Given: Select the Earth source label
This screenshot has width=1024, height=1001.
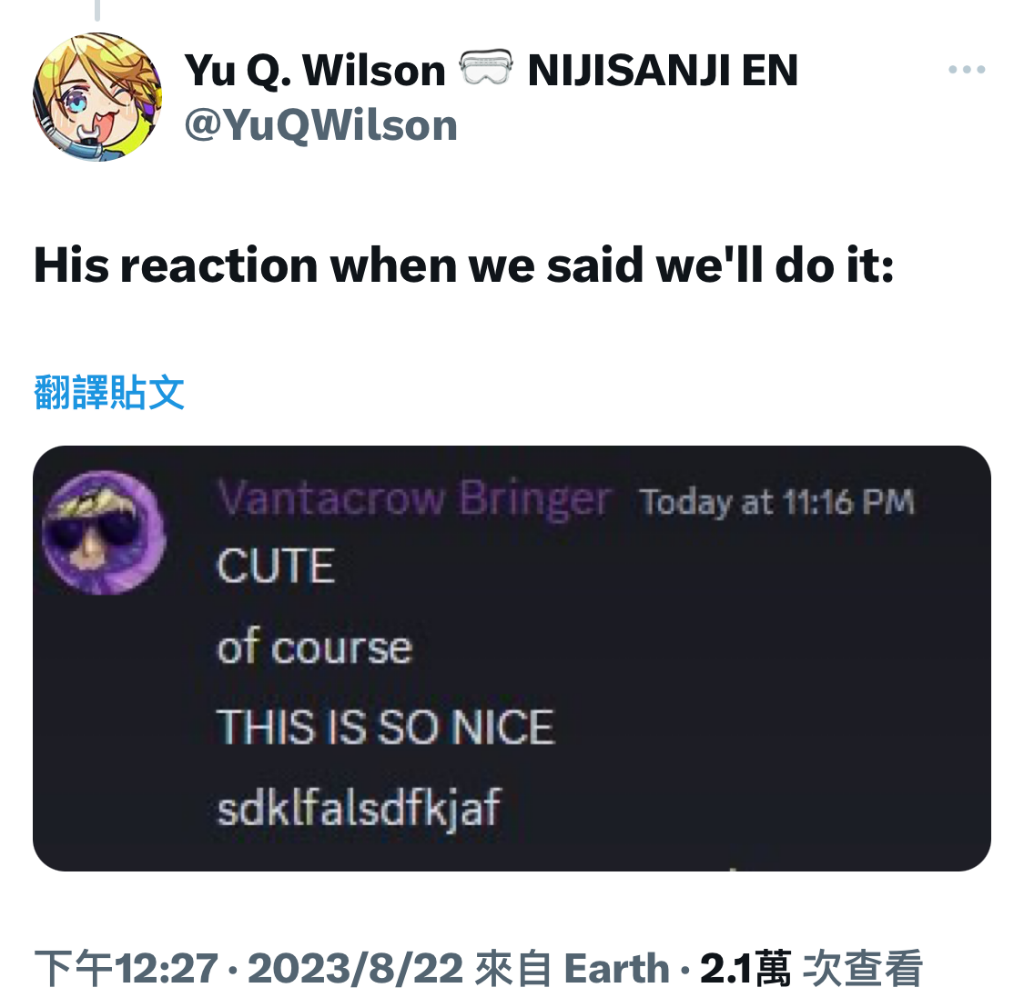Looking at the screenshot, I should [616, 968].
